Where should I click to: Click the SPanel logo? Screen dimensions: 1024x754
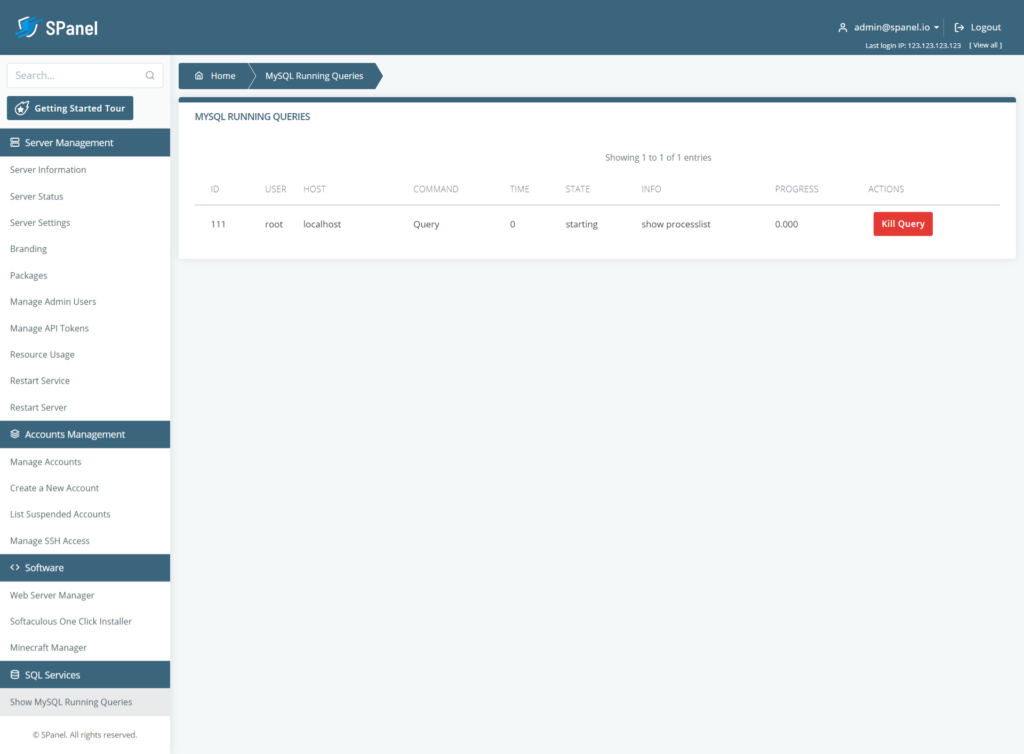click(x=56, y=27)
